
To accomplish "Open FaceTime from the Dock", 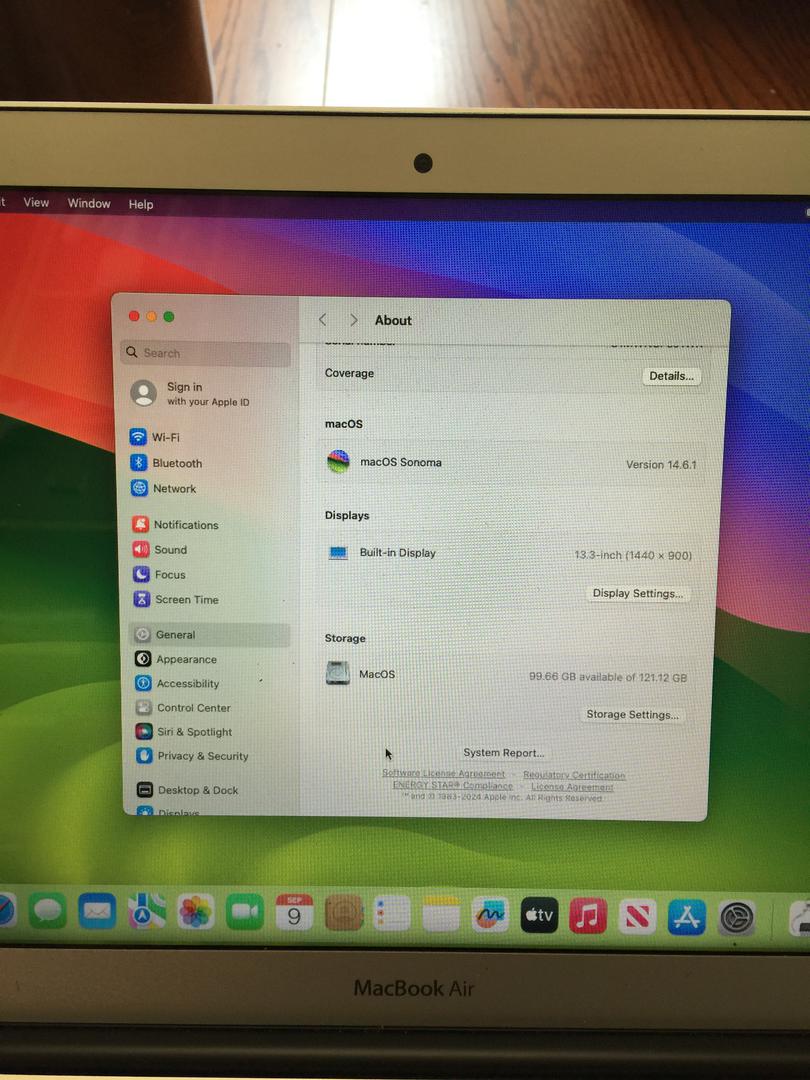I will pyautogui.click(x=245, y=913).
